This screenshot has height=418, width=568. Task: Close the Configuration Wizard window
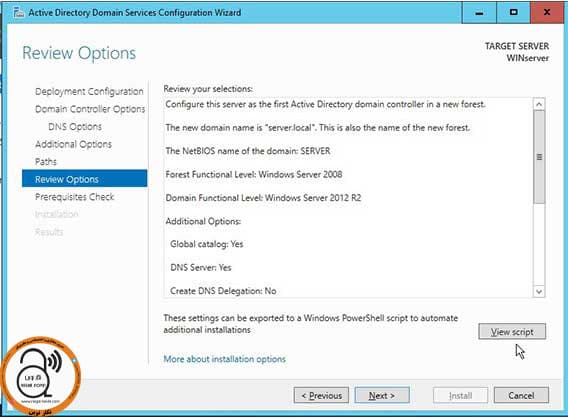[x=547, y=12]
